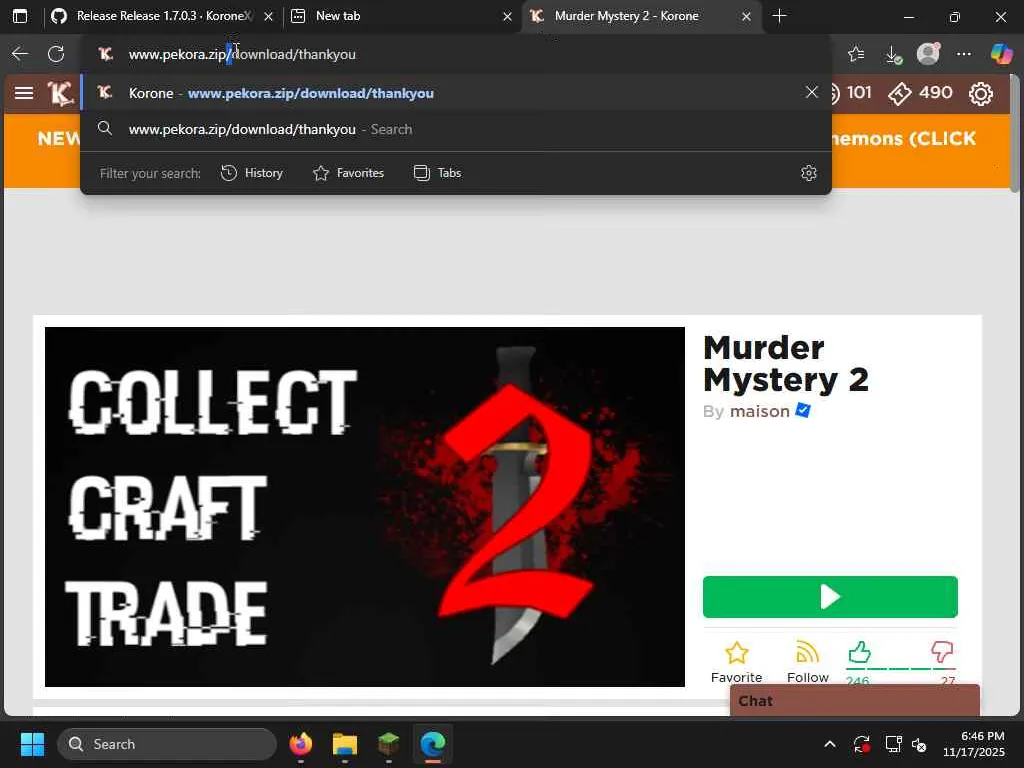
Task: Close the Murder Mystery 2 tab
Action: click(746, 16)
